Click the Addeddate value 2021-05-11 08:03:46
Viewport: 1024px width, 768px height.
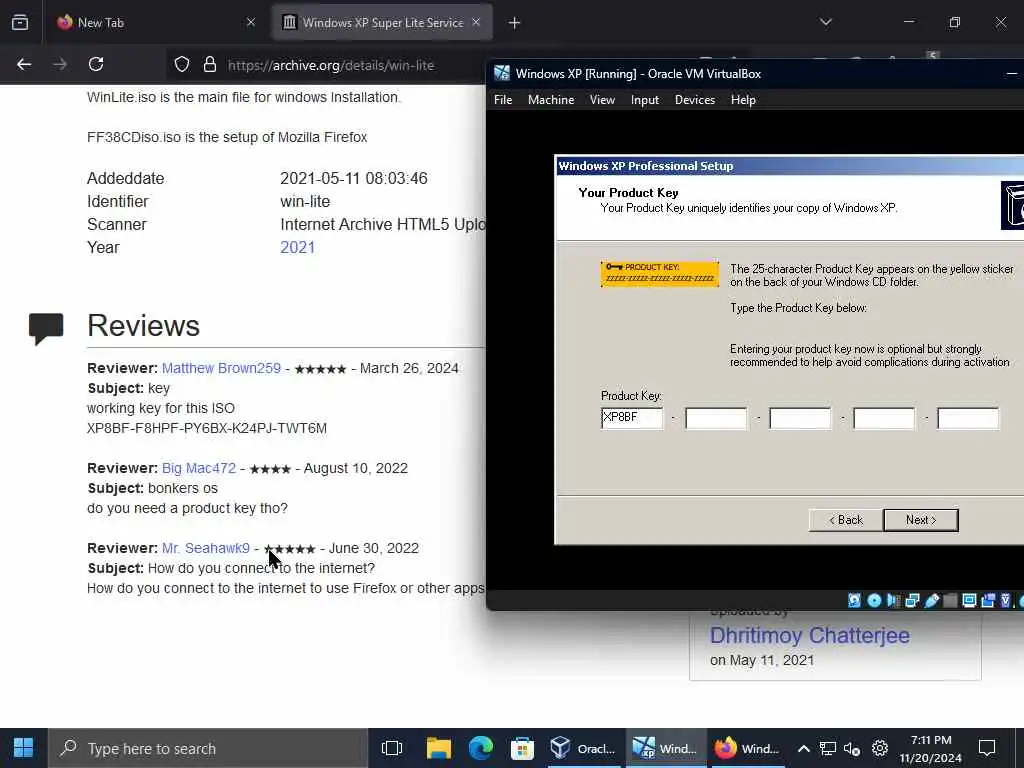click(x=353, y=178)
